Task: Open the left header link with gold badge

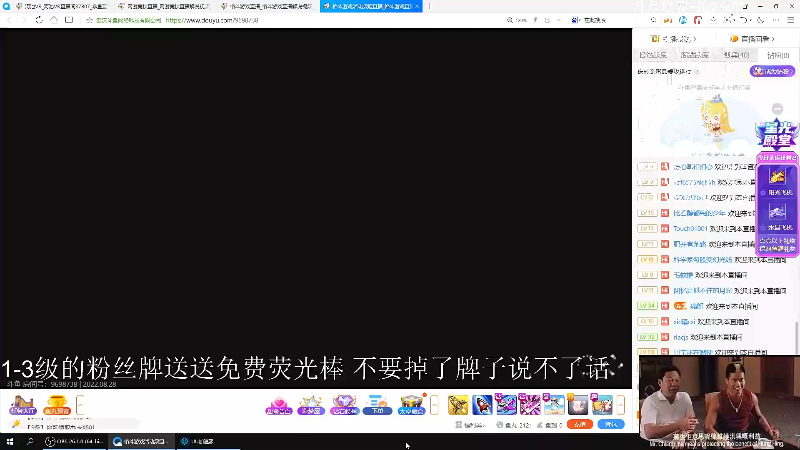Action: 673,39
